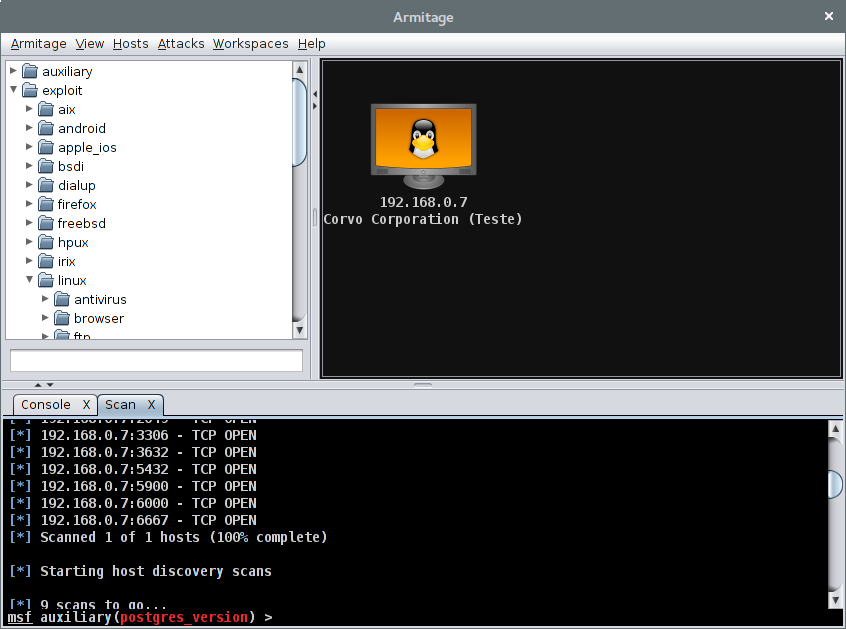This screenshot has height=629, width=846.
Task: Click the bottom-panel splitter down arrow
Action: click(50, 385)
